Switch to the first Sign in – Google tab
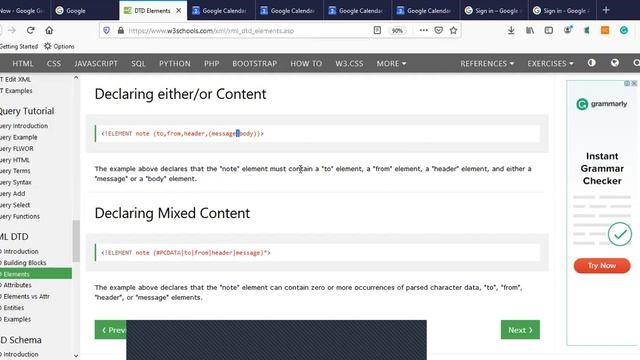The height and width of the screenshot is (360, 640). tap(493, 11)
